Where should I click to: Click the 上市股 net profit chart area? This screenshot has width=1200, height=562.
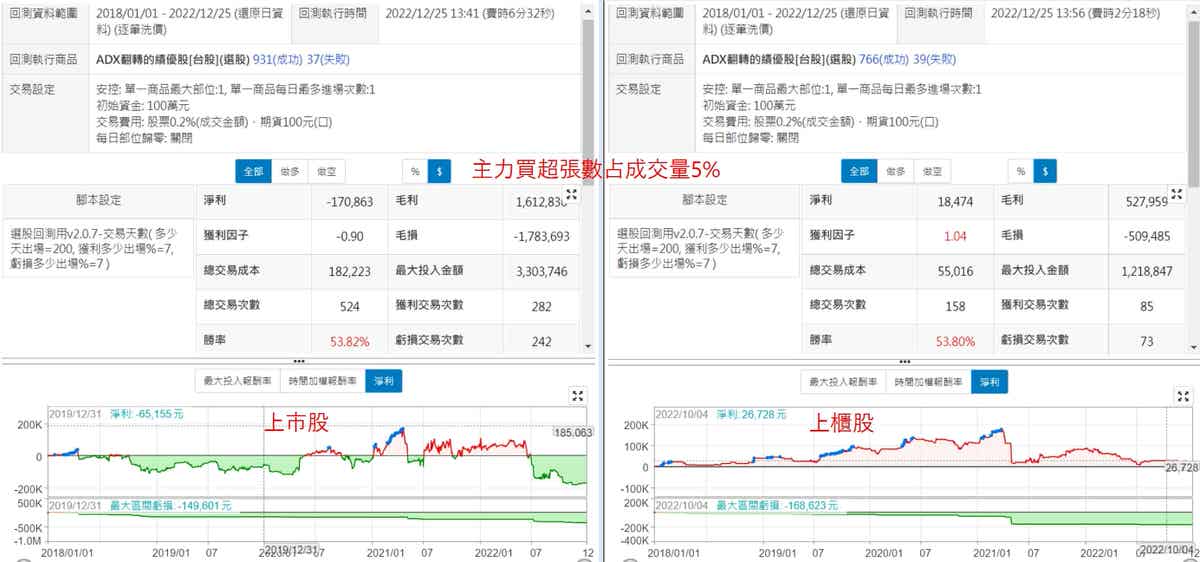[x=300, y=455]
